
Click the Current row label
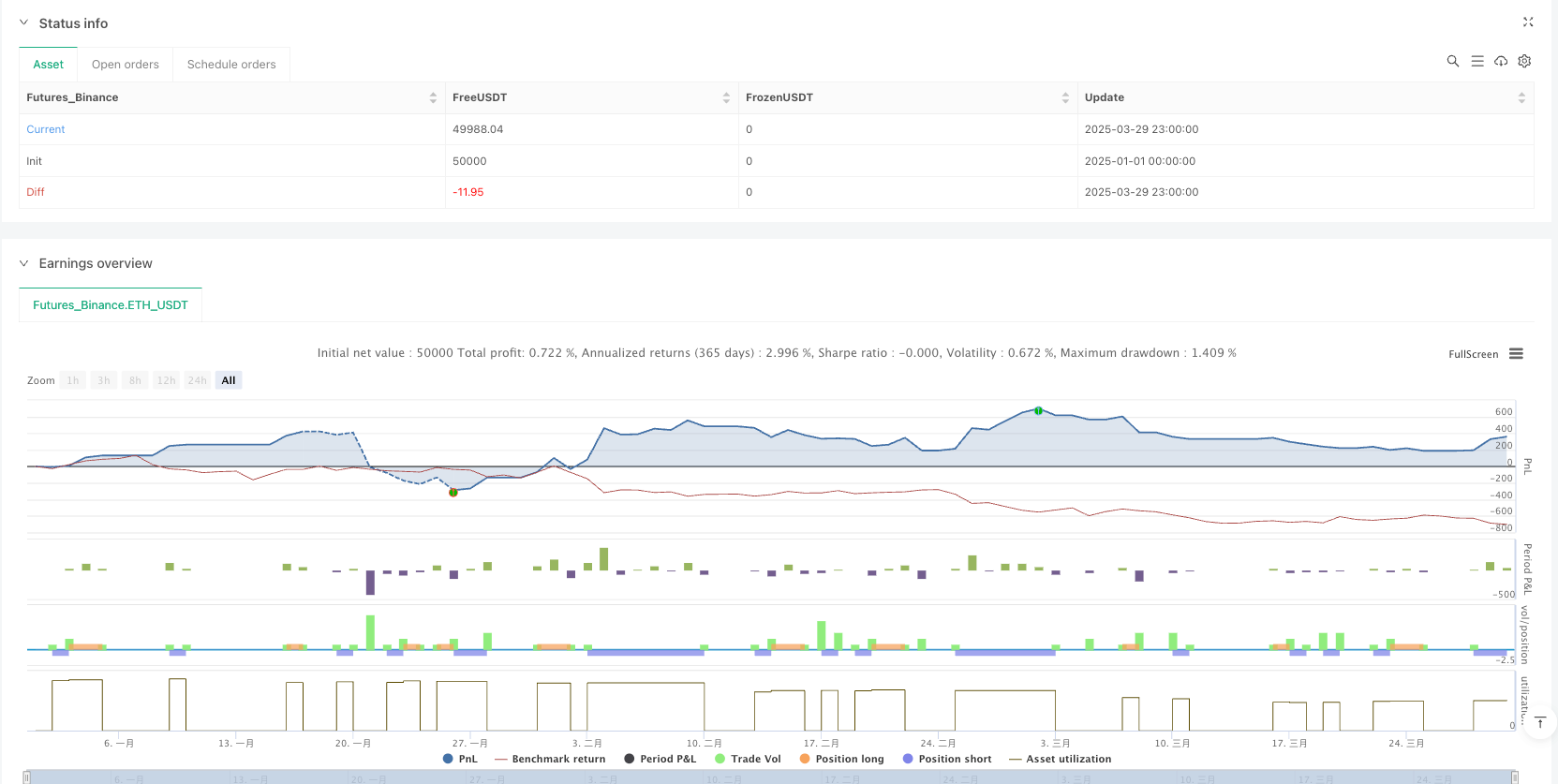(x=46, y=129)
